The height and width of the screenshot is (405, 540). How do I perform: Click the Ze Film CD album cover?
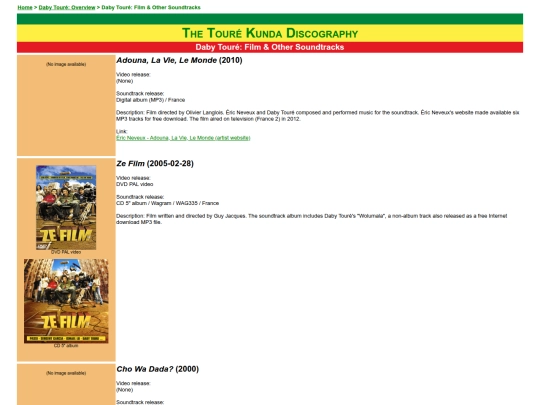click(66, 301)
